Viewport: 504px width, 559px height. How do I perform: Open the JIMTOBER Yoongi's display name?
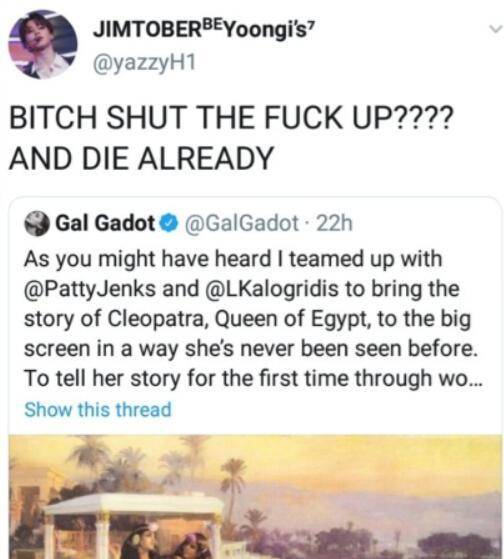tap(204, 30)
